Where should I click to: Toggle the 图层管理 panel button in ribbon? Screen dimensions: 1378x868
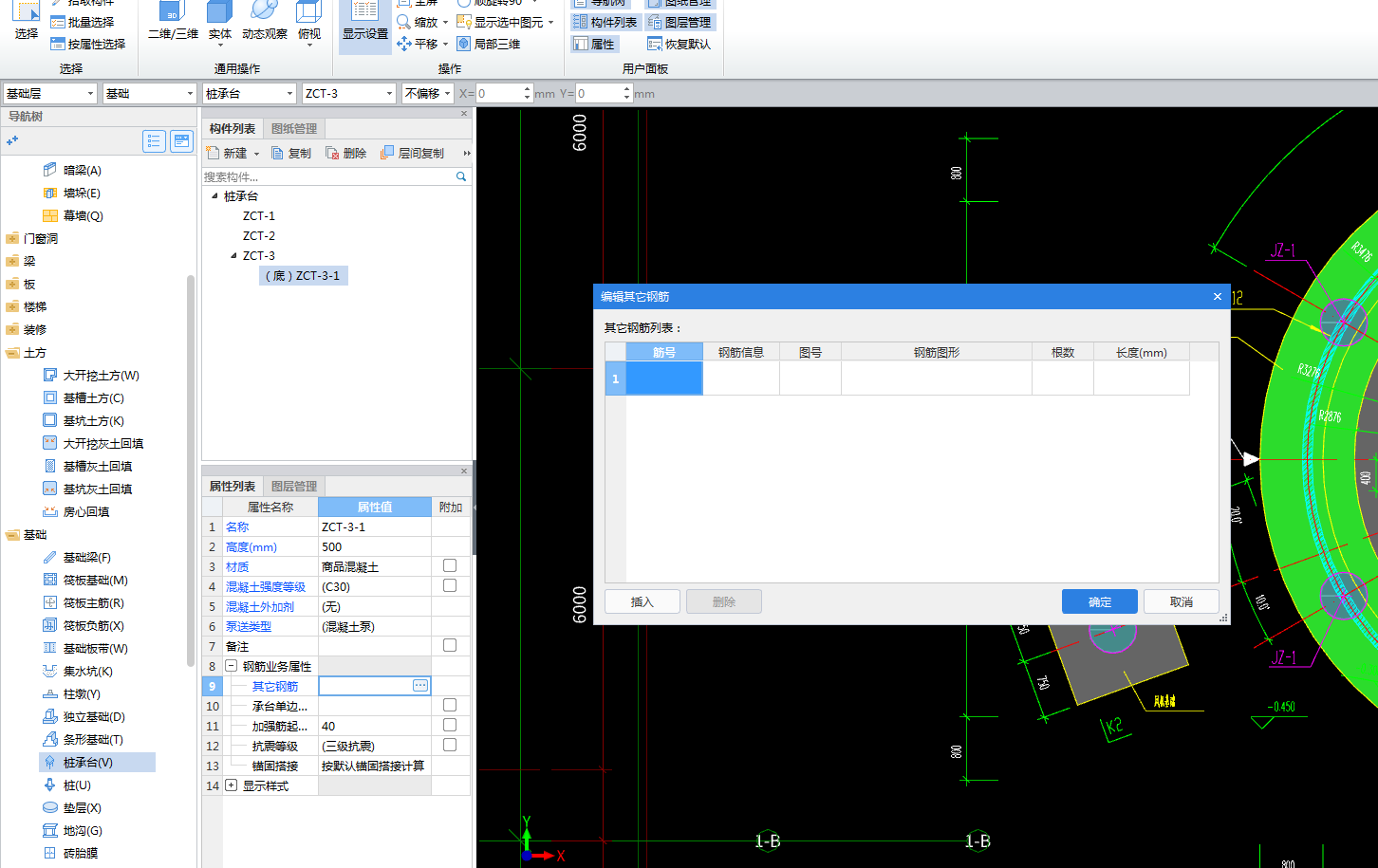[680, 22]
